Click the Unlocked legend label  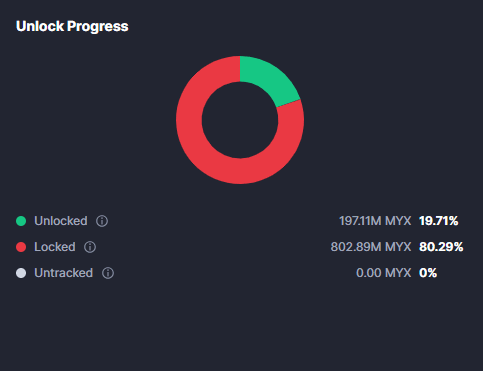click(61, 221)
